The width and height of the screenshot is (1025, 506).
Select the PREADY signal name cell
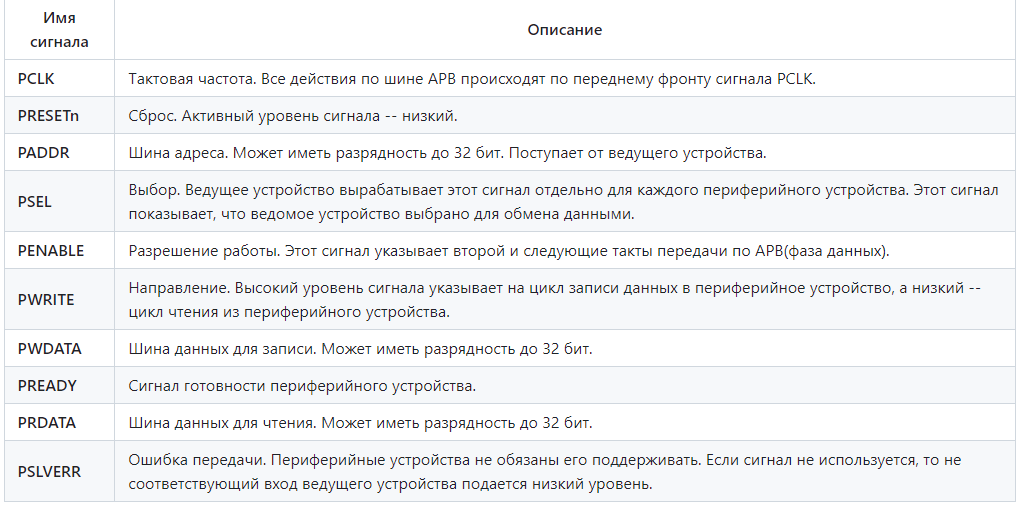(x=47, y=386)
